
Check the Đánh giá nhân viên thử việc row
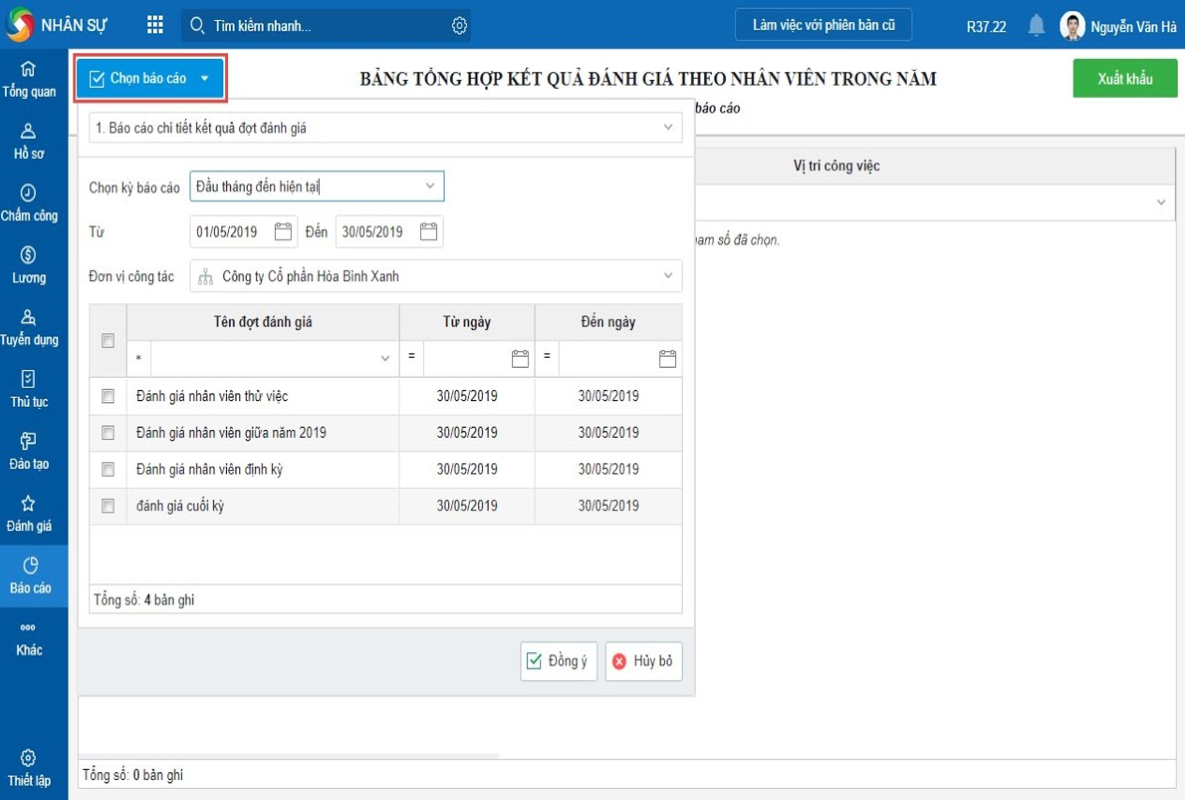click(x=108, y=397)
